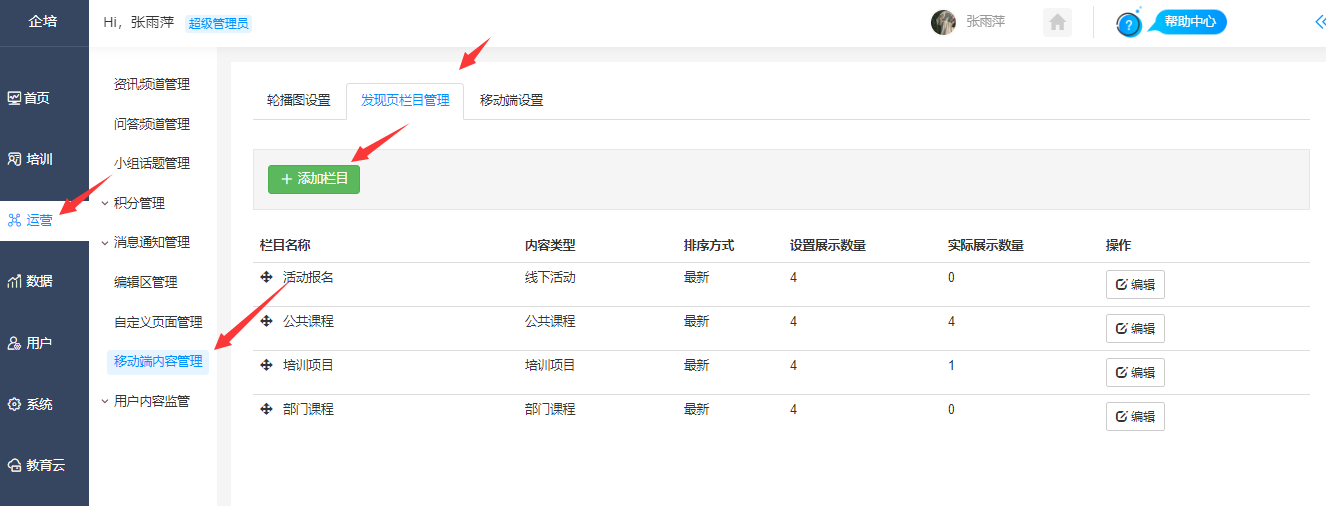Image resolution: width=1326 pixels, height=506 pixels.
Task: Select 移动端内容管理 in the submenu
Action: pos(158,361)
